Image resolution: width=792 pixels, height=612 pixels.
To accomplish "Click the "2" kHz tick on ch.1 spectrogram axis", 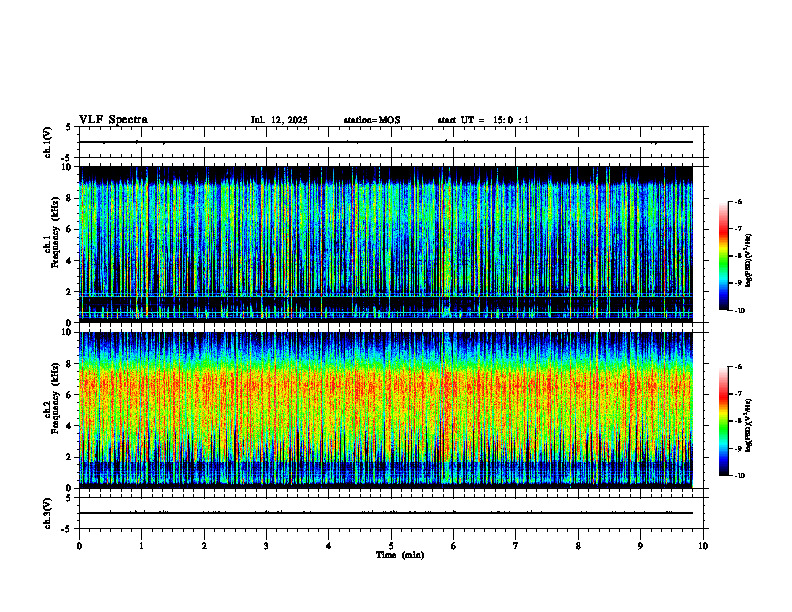I will 70,292.
